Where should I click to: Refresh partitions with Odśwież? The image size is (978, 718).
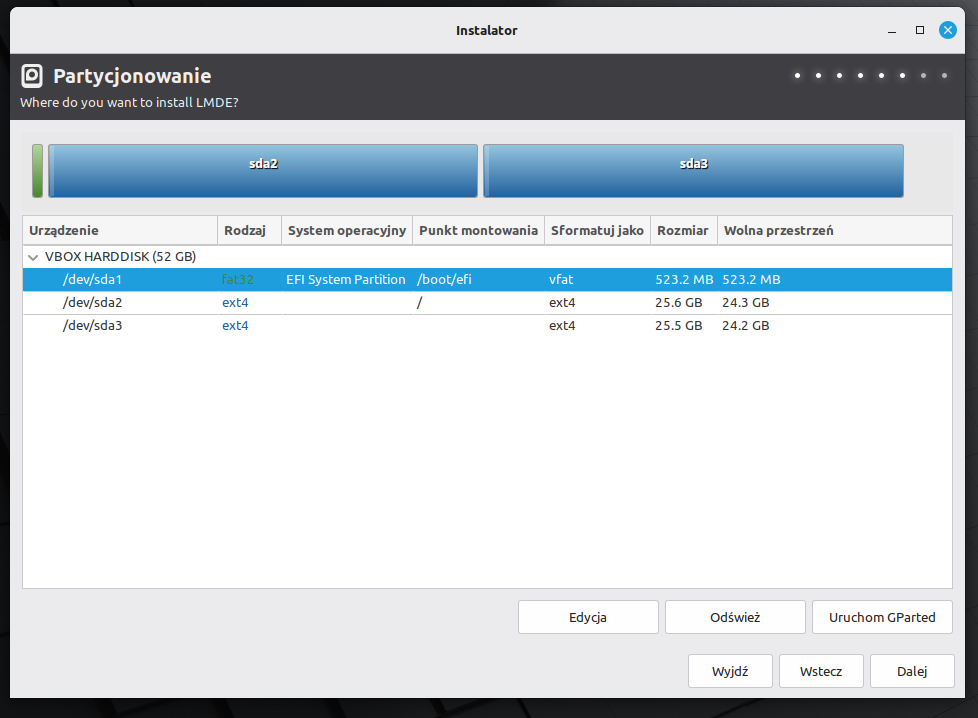tap(734, 617)
